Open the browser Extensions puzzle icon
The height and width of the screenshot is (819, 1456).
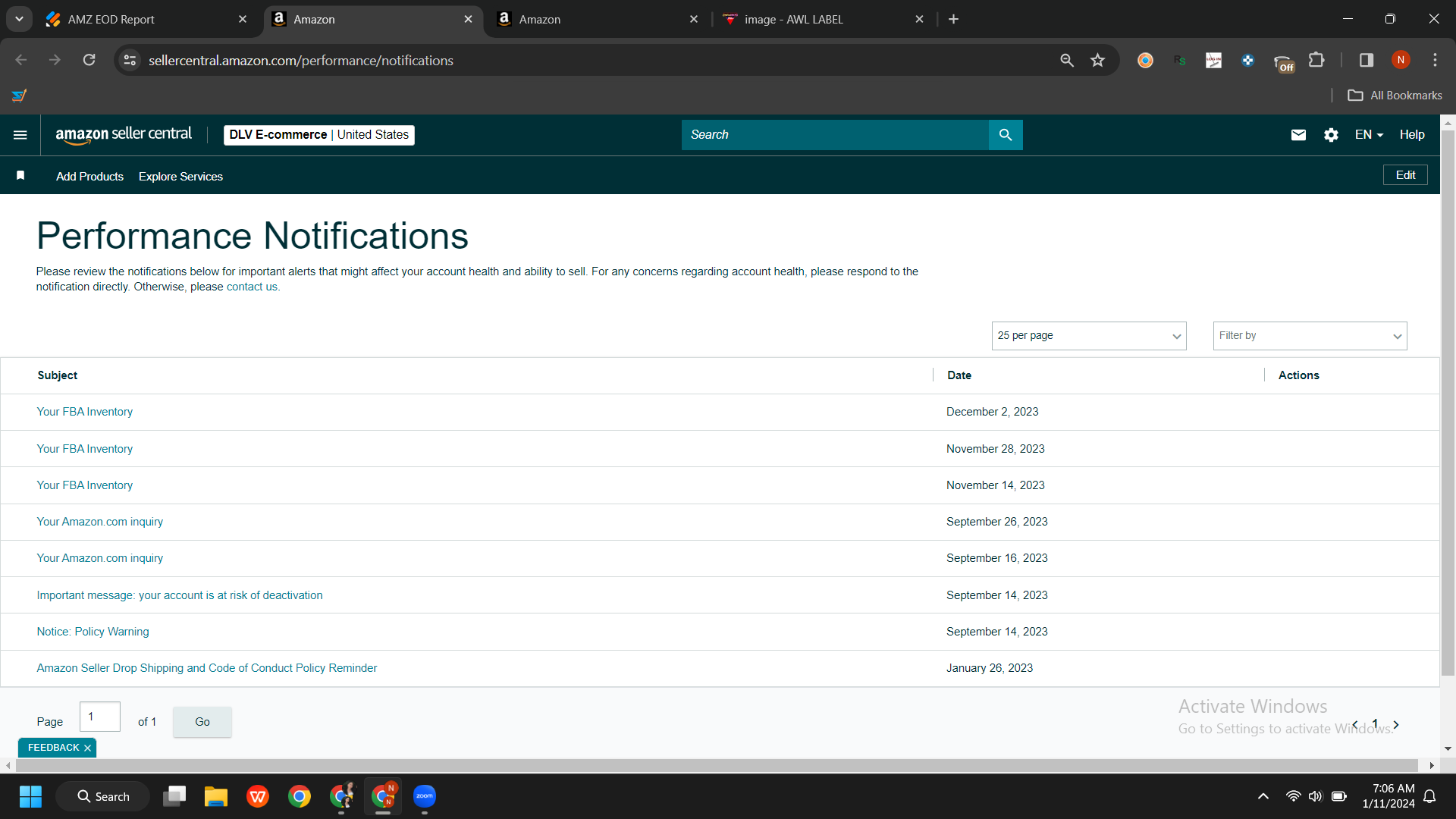(x=1316, y=60)
